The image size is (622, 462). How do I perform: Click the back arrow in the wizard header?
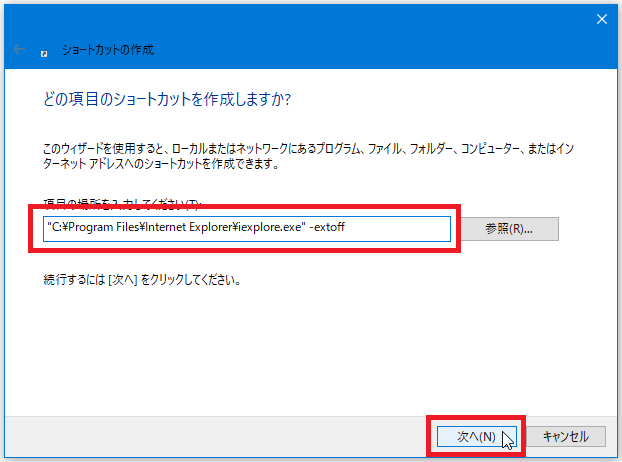[19, 49]
